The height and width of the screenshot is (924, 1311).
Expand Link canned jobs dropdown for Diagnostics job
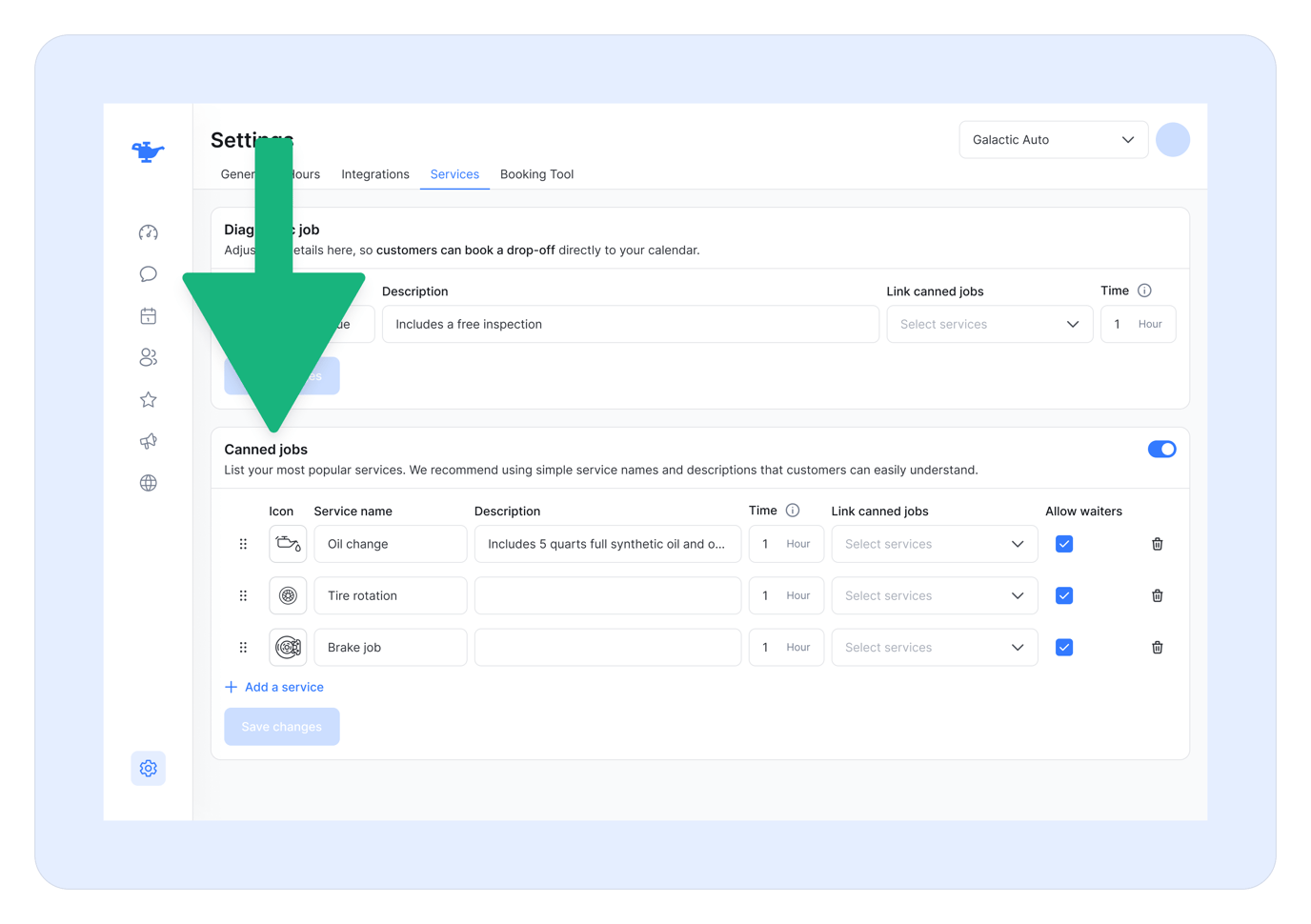(989, 324)
